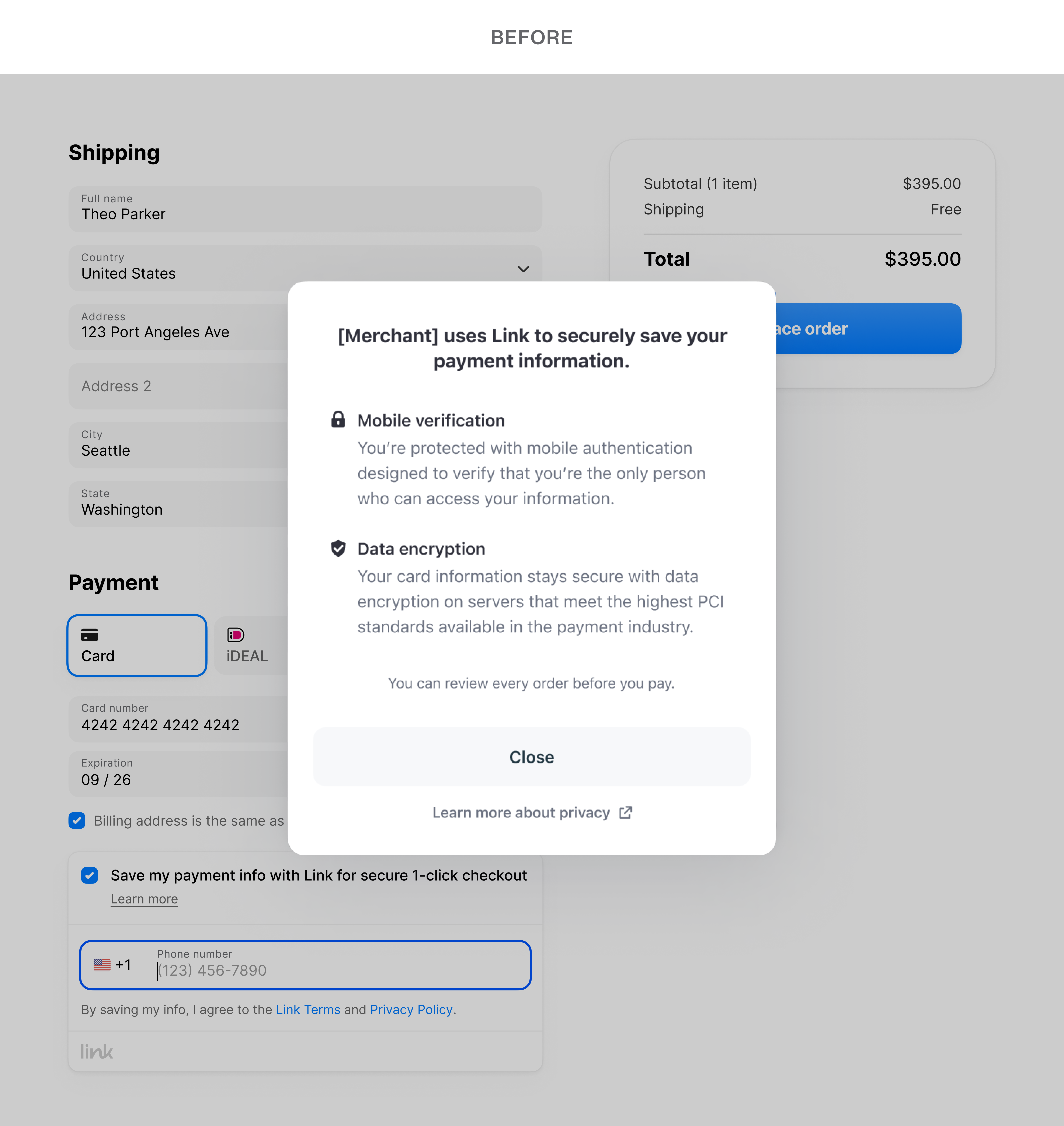Open Learn more about privacy link
The image size is (1064, 1126).
tap(521, 812)
